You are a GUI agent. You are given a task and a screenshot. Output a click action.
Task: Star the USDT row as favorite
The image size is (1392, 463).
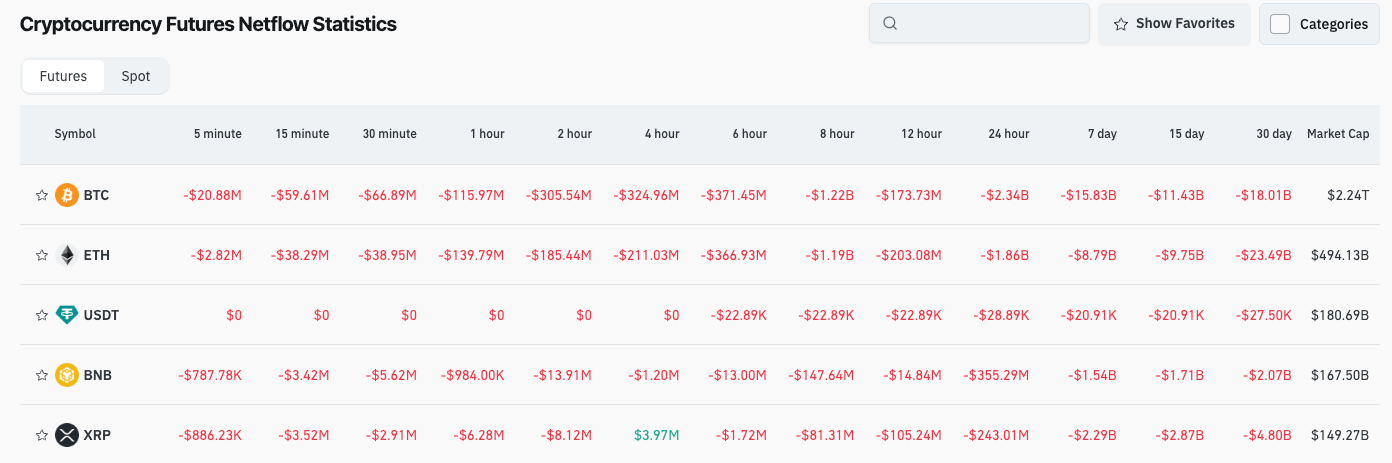pyautogui.click(x=42, y=315)
